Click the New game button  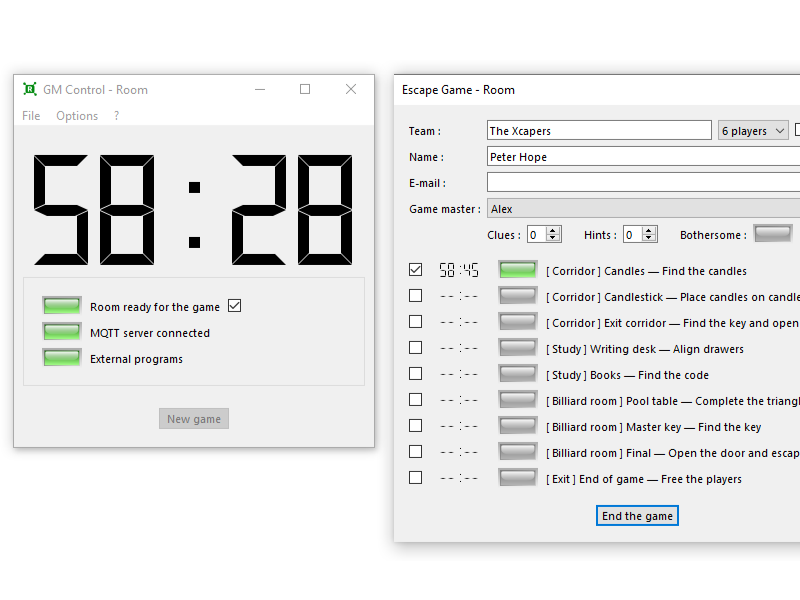pos(194,419)
